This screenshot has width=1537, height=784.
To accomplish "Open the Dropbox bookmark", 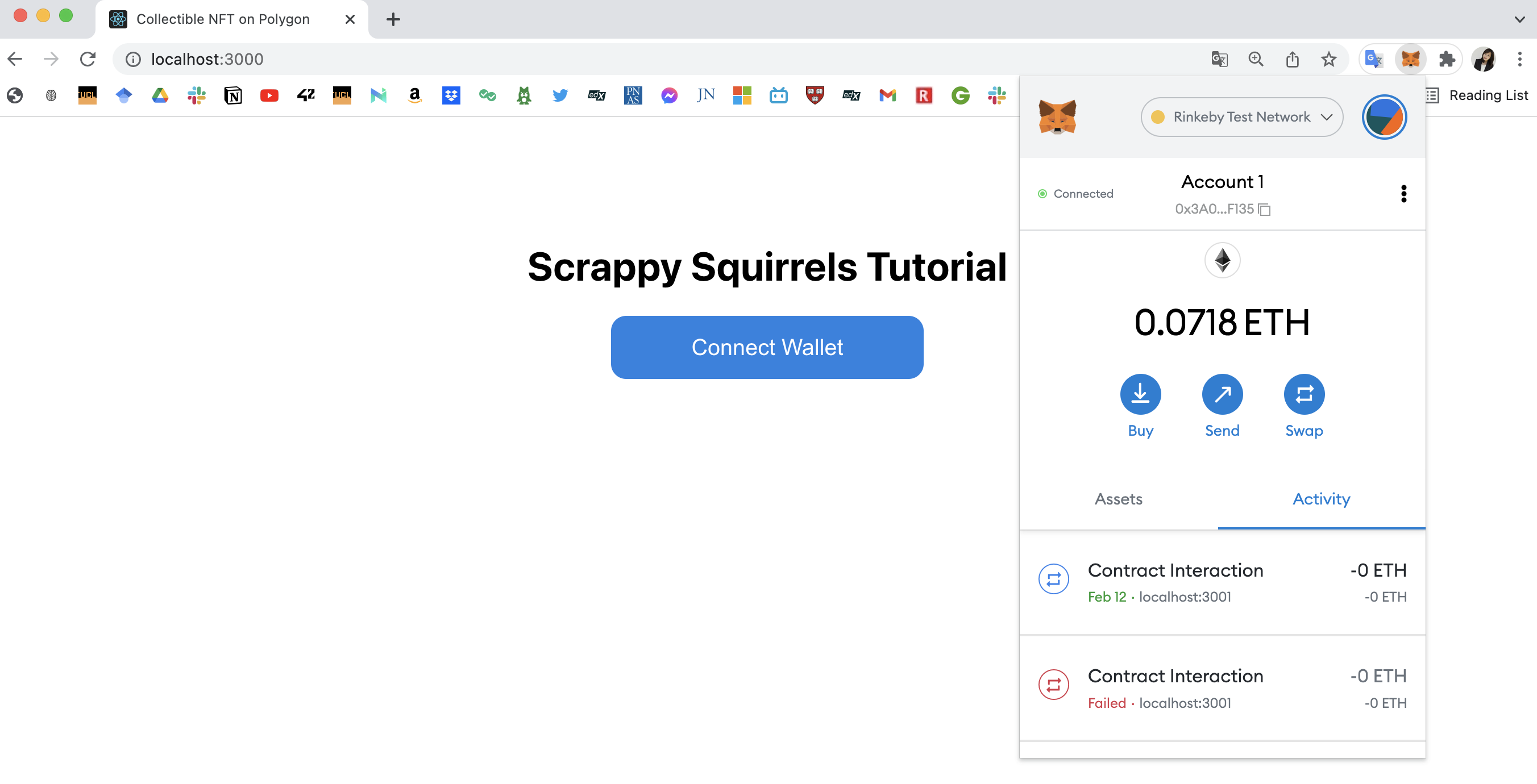I will (451, 95).
